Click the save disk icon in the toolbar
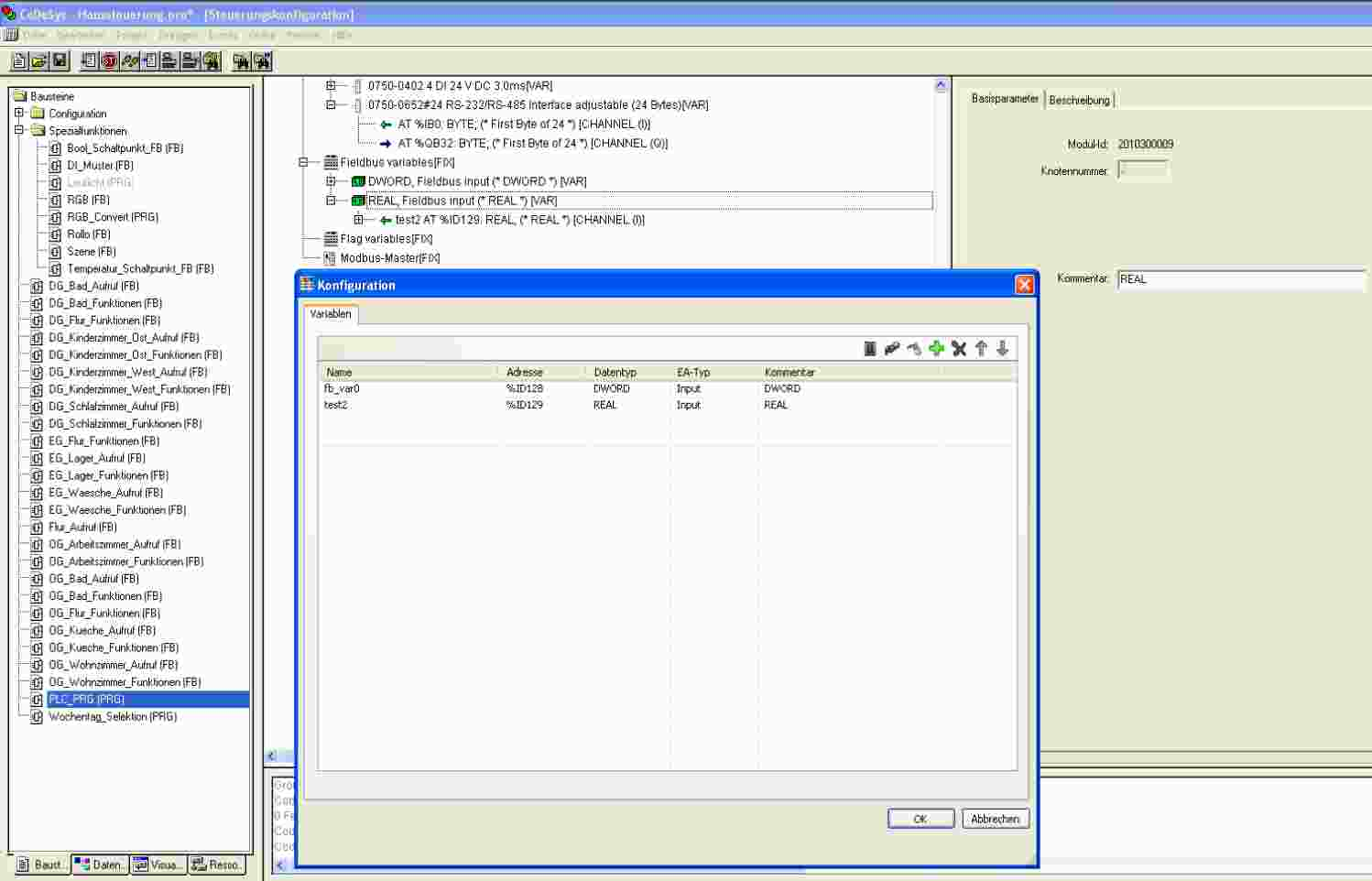Screen dimensions: 1372x881 point(60,61)
